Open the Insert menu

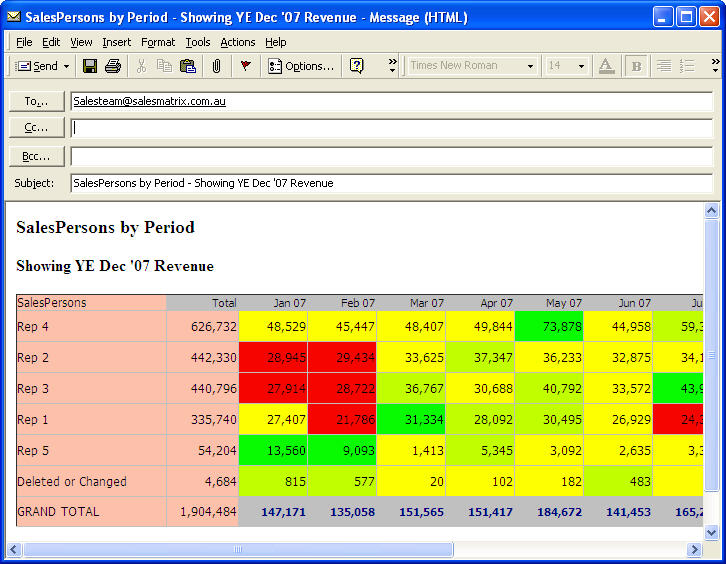(116, 42)
